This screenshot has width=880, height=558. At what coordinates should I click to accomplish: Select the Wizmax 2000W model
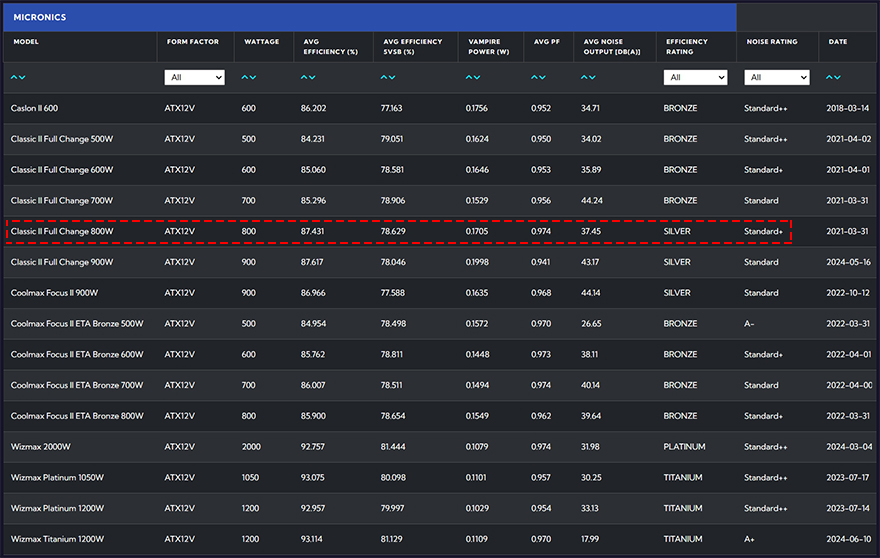[x=41, y=447]
